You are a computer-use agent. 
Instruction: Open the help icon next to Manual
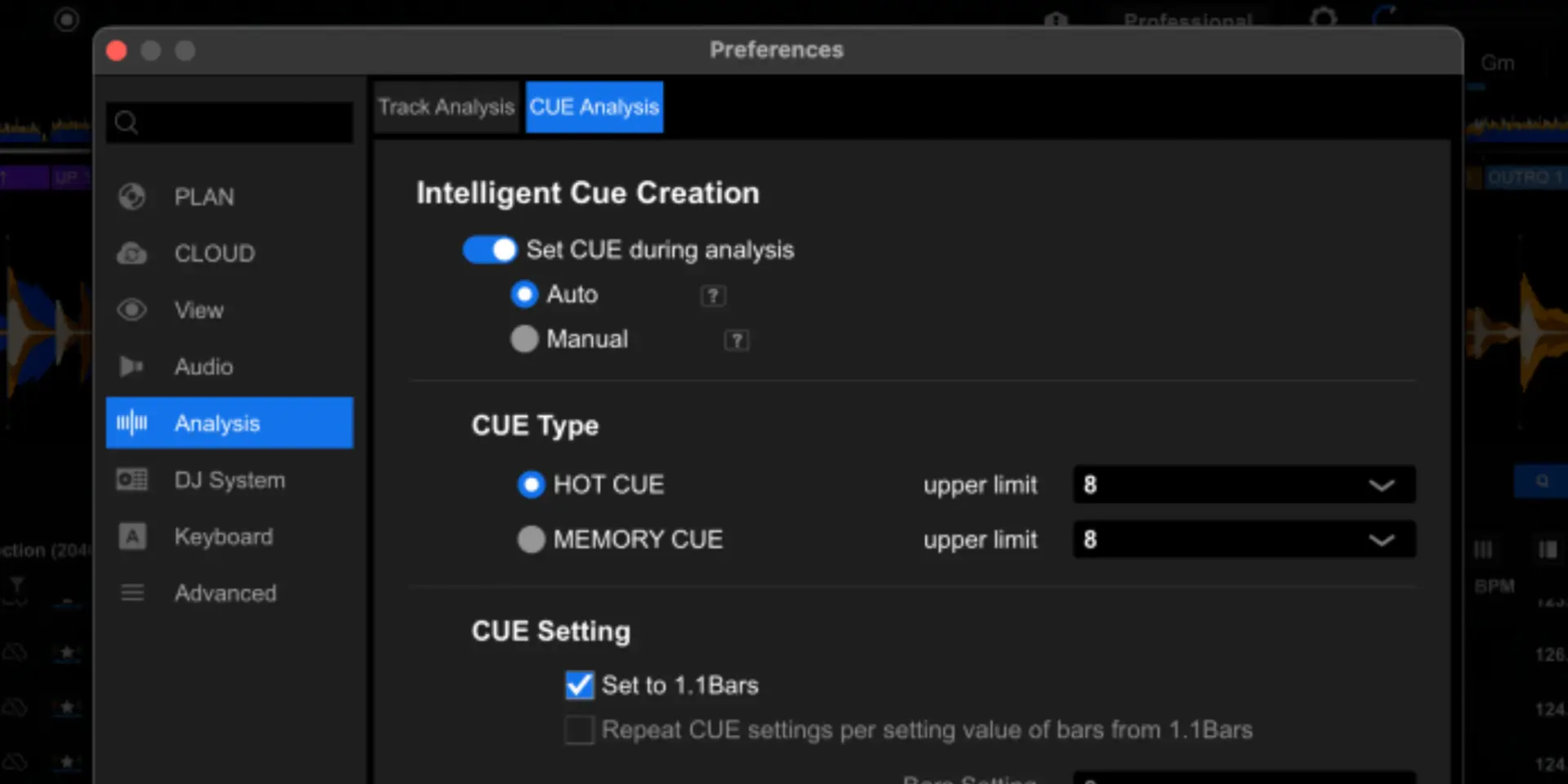[737, 340]
